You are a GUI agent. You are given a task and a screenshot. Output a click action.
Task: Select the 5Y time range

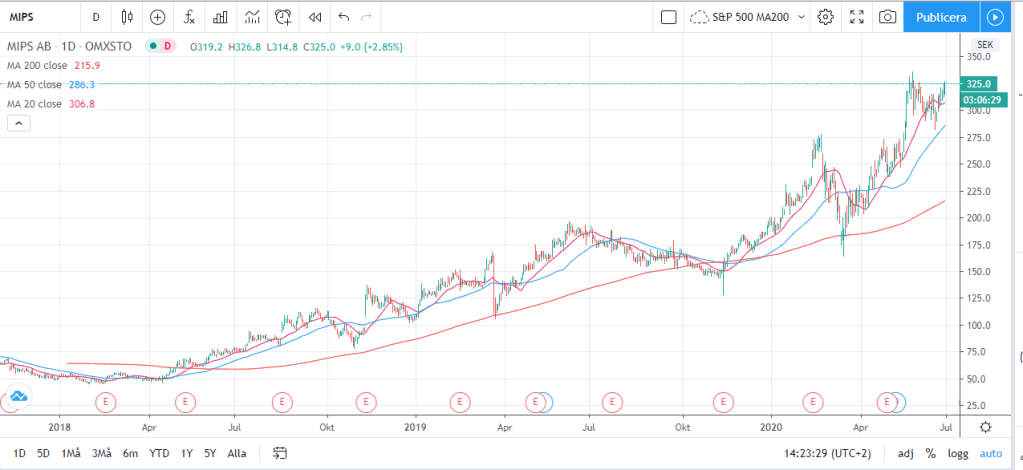pyautogui.click(x=210, y=453)
